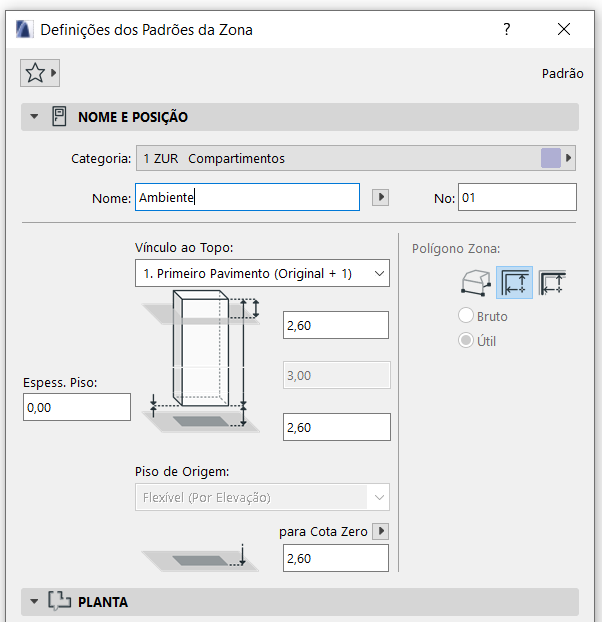Screen dimensions: 602x622
Task: Open the arrow button next to Nome field
Action: [380, 198]
